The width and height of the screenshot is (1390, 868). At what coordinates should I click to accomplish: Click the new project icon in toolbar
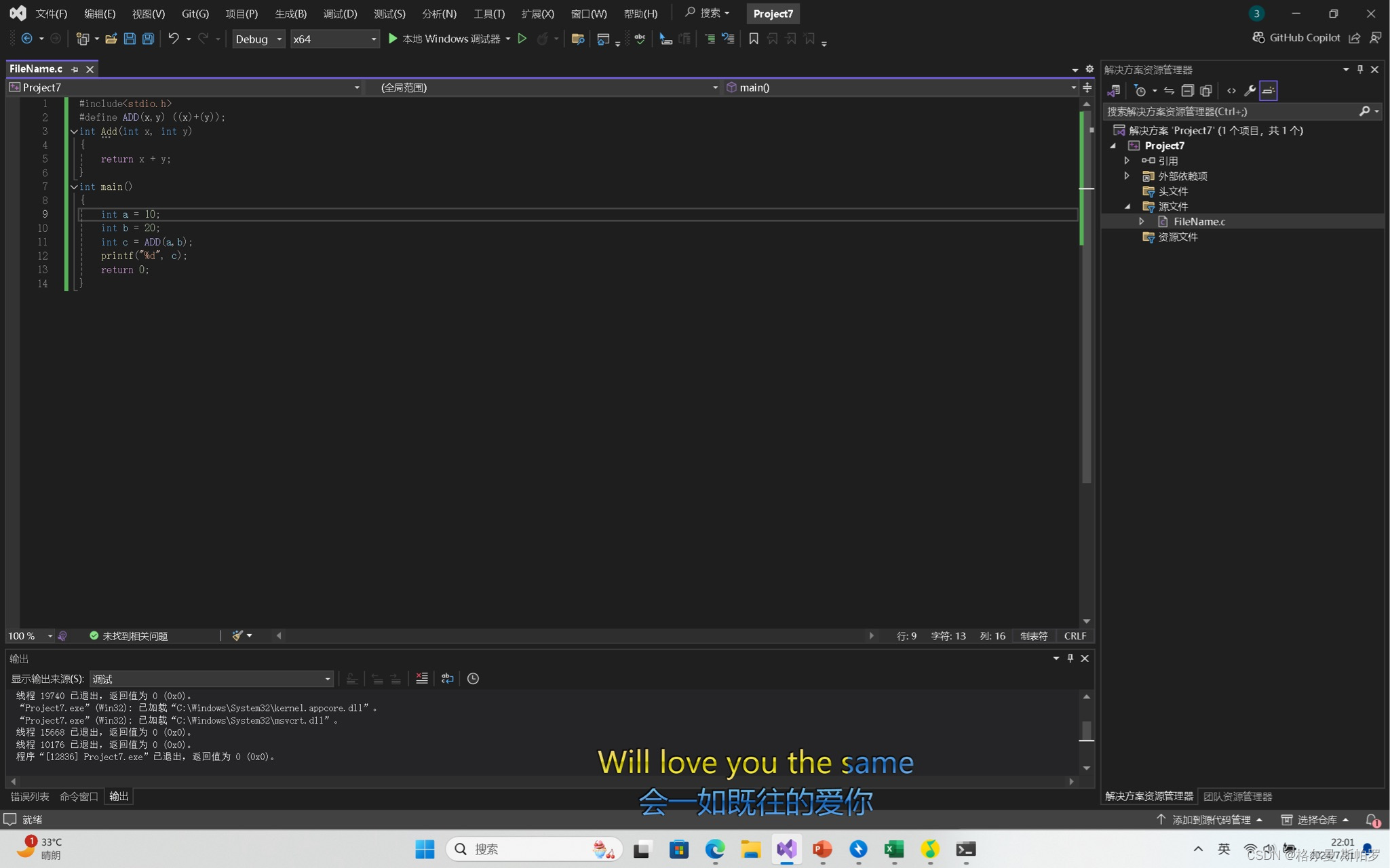pyautogui.click(x=83, y=39)
